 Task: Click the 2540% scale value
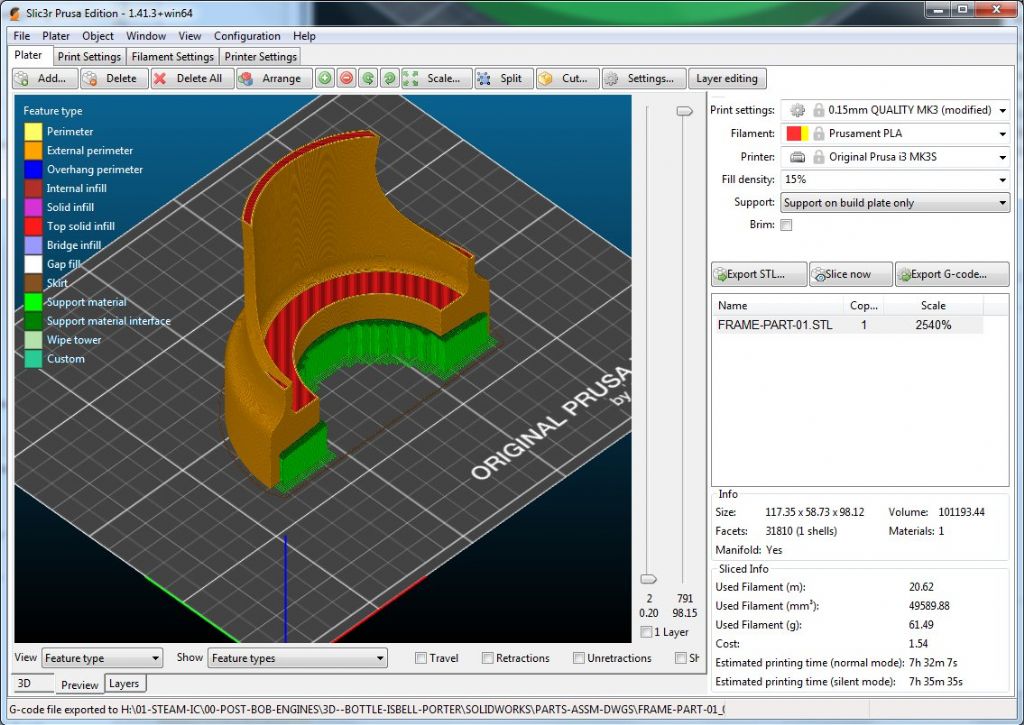click(933, 325)
